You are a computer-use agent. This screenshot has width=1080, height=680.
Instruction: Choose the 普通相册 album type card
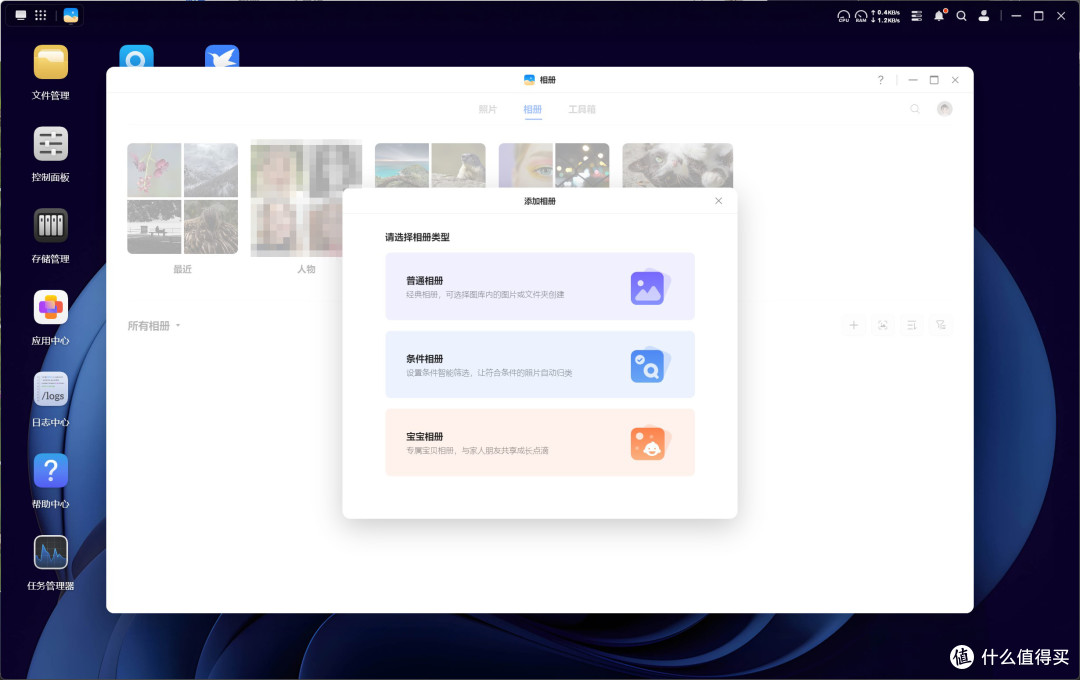[x=539, y=286]
